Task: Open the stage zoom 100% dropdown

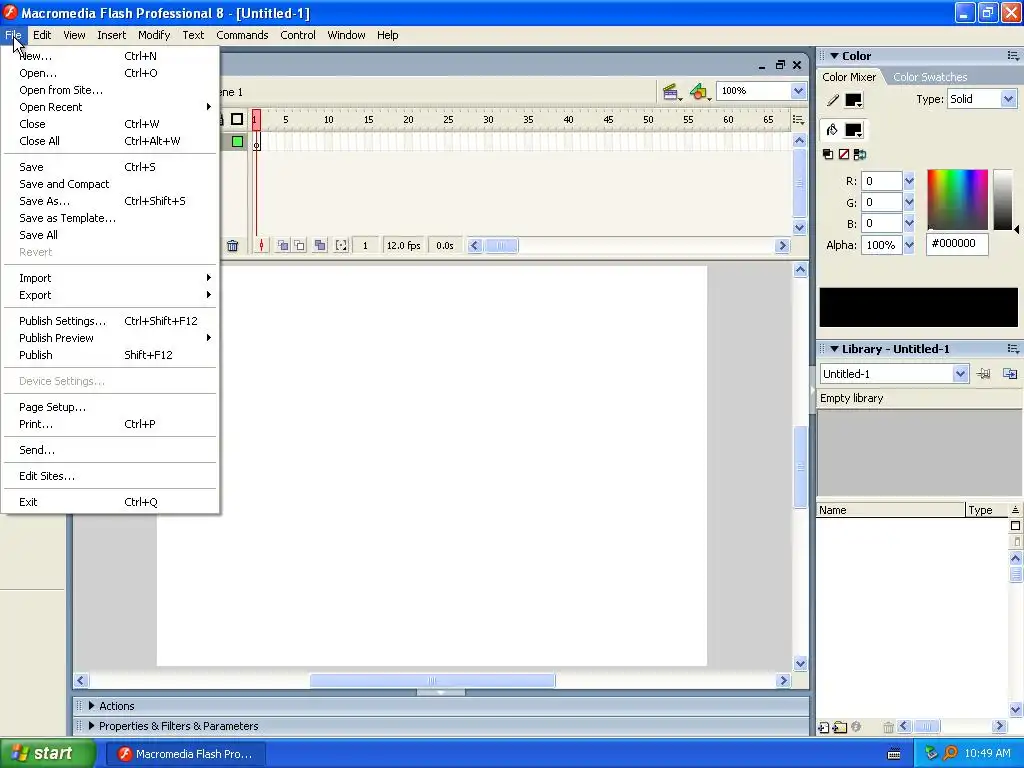Action: tap(798, 91)
